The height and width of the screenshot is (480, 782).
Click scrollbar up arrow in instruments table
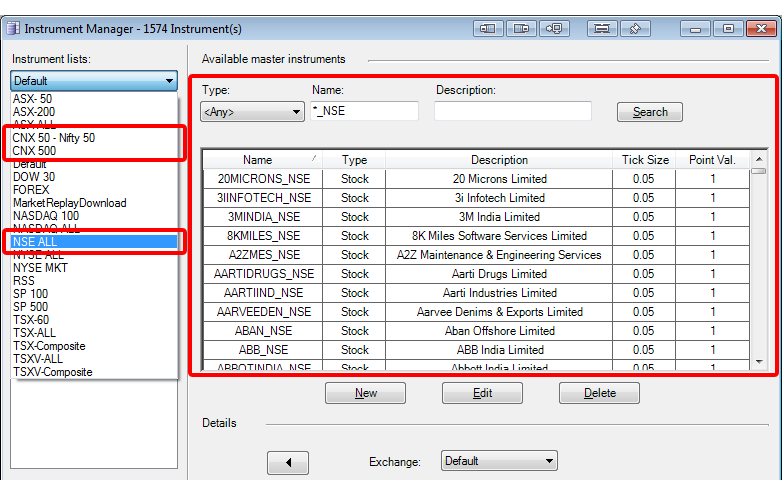pos(759,159)
